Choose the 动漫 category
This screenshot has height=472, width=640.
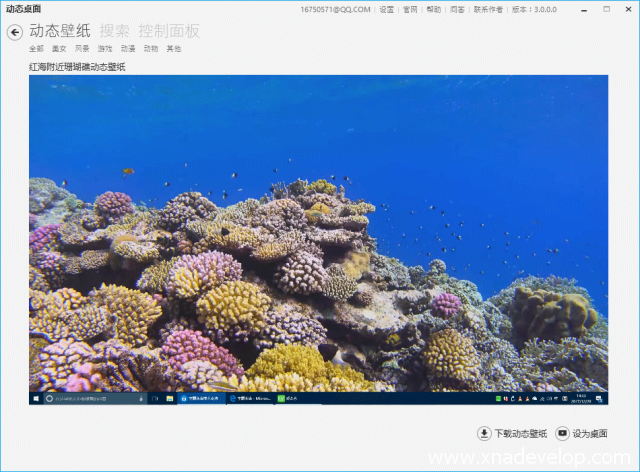pyautogui.click(x=128, y=48)
